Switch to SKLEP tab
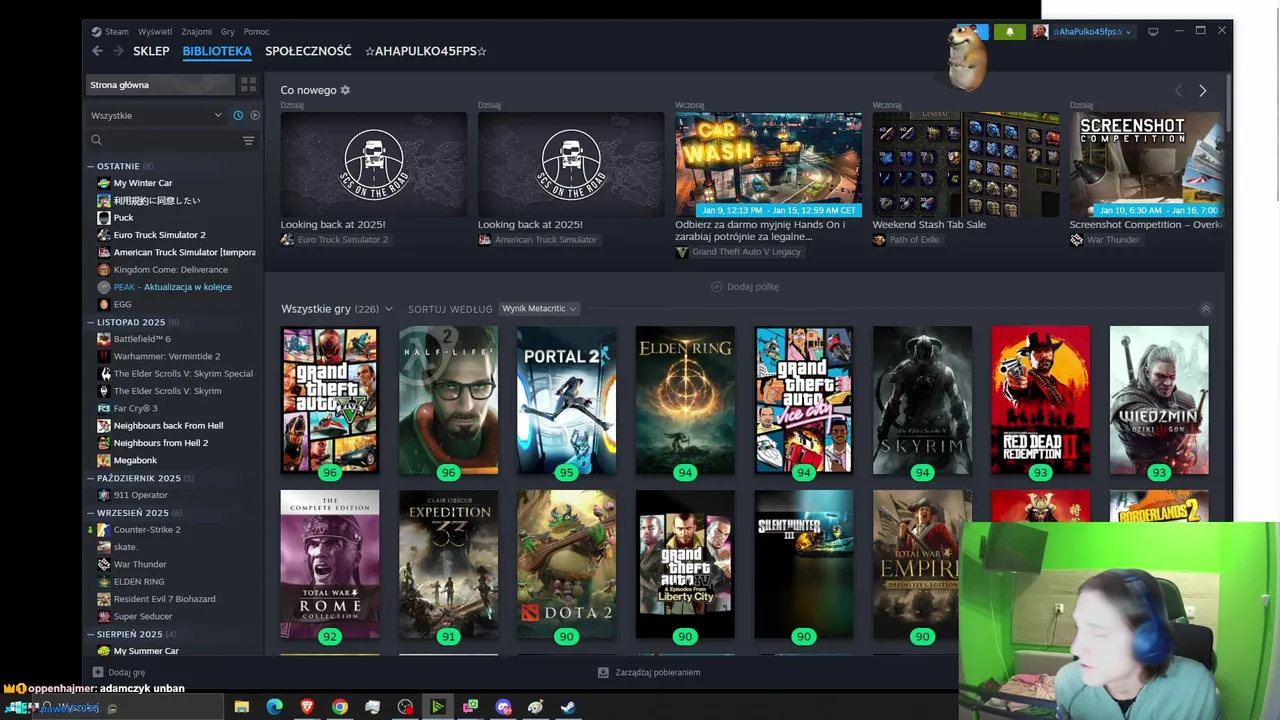This screenshot has height=720, width=1280. tap(151, 51)
